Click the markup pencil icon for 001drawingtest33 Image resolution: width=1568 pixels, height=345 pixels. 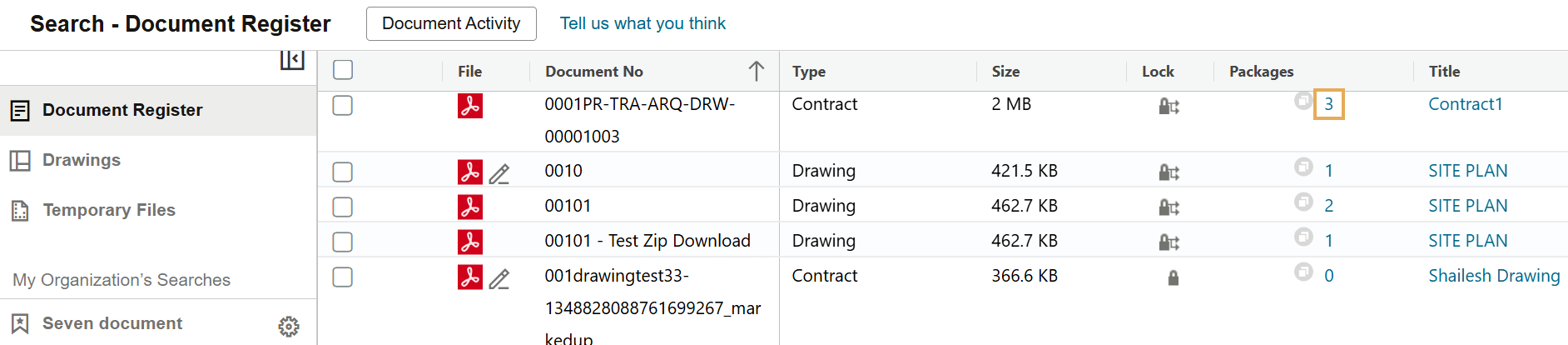click(x=499, y=279)
